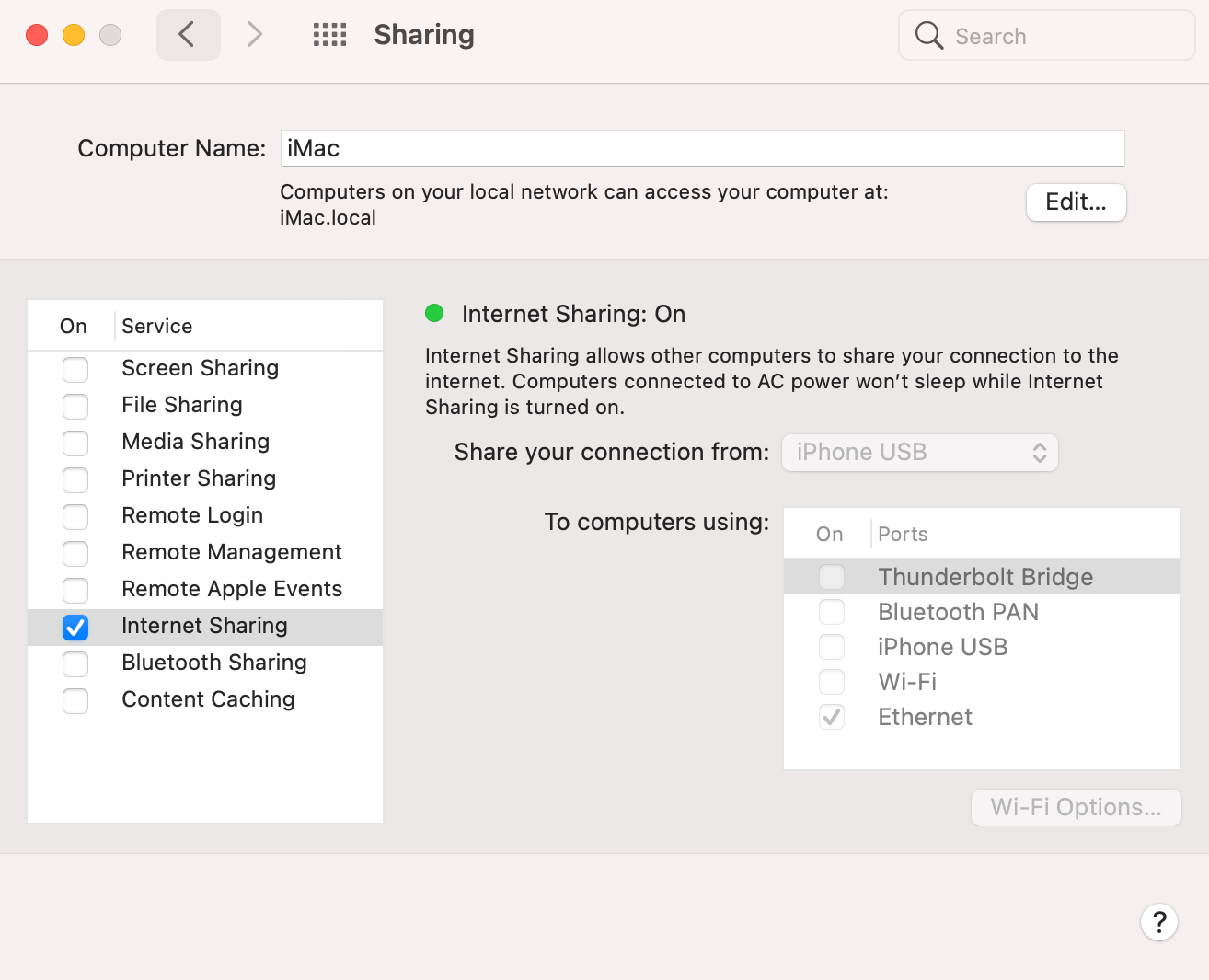Click the Edit... button

coord(1076,202)
